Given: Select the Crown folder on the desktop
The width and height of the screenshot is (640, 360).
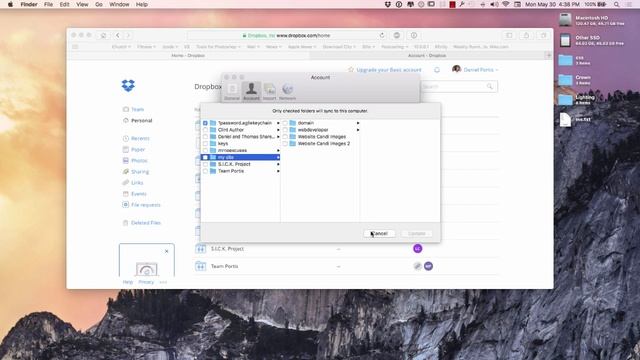Looking at the screenshot, I should click(x=566, y=80).
